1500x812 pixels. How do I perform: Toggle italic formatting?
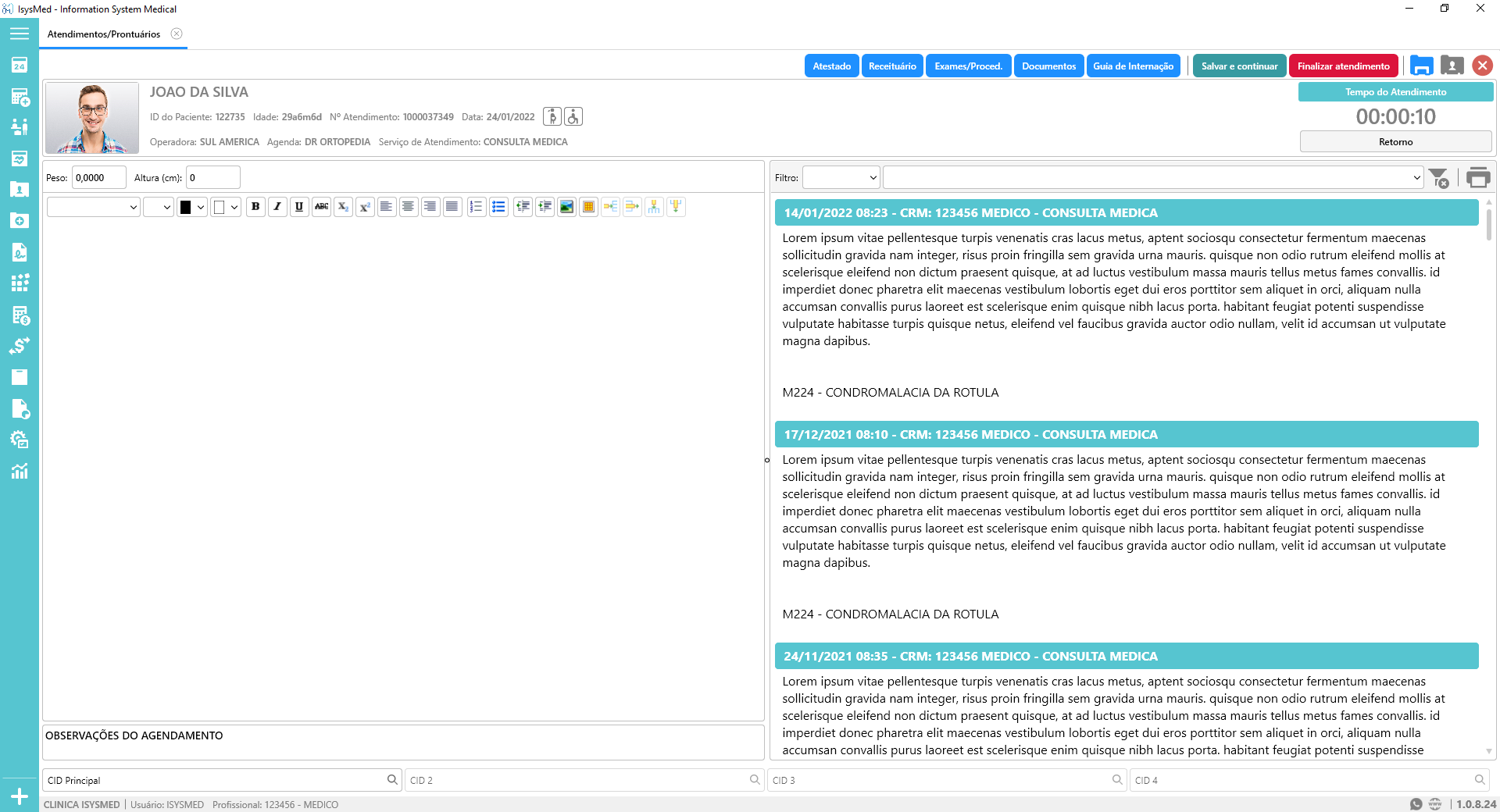[277, 207]
